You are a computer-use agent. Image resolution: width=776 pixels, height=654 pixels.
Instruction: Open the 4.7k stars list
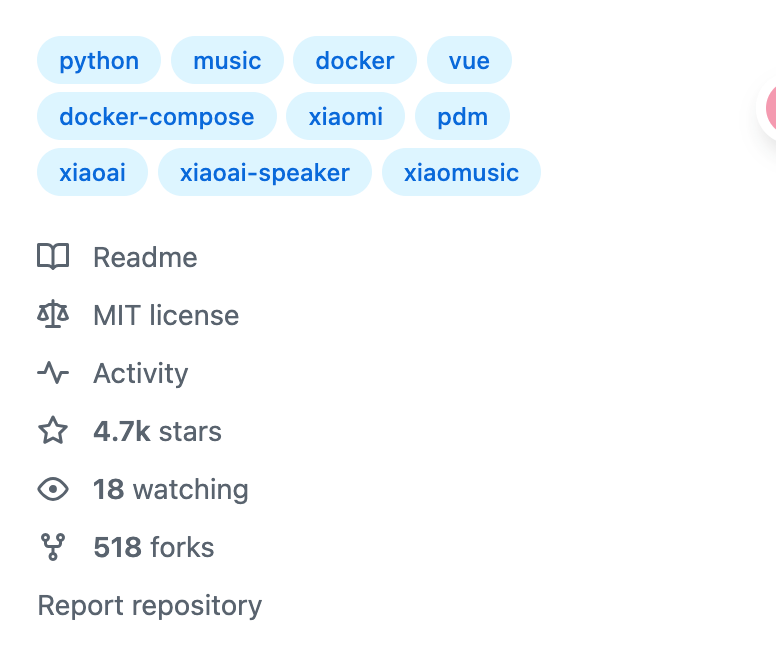pos(157,431)
